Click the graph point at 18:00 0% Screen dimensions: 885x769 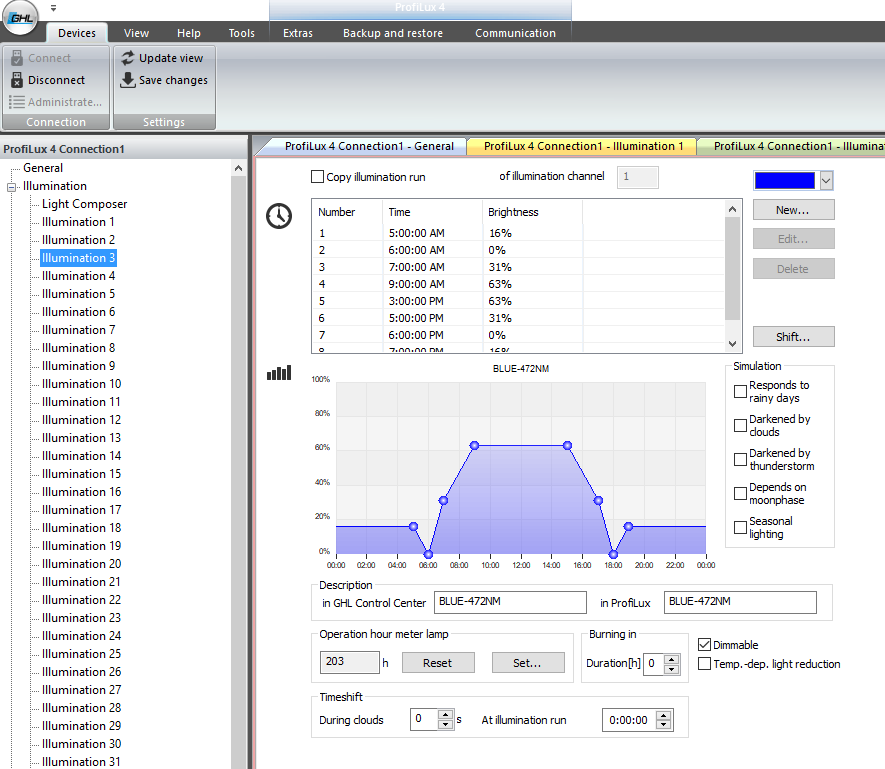tap(614, 554)
